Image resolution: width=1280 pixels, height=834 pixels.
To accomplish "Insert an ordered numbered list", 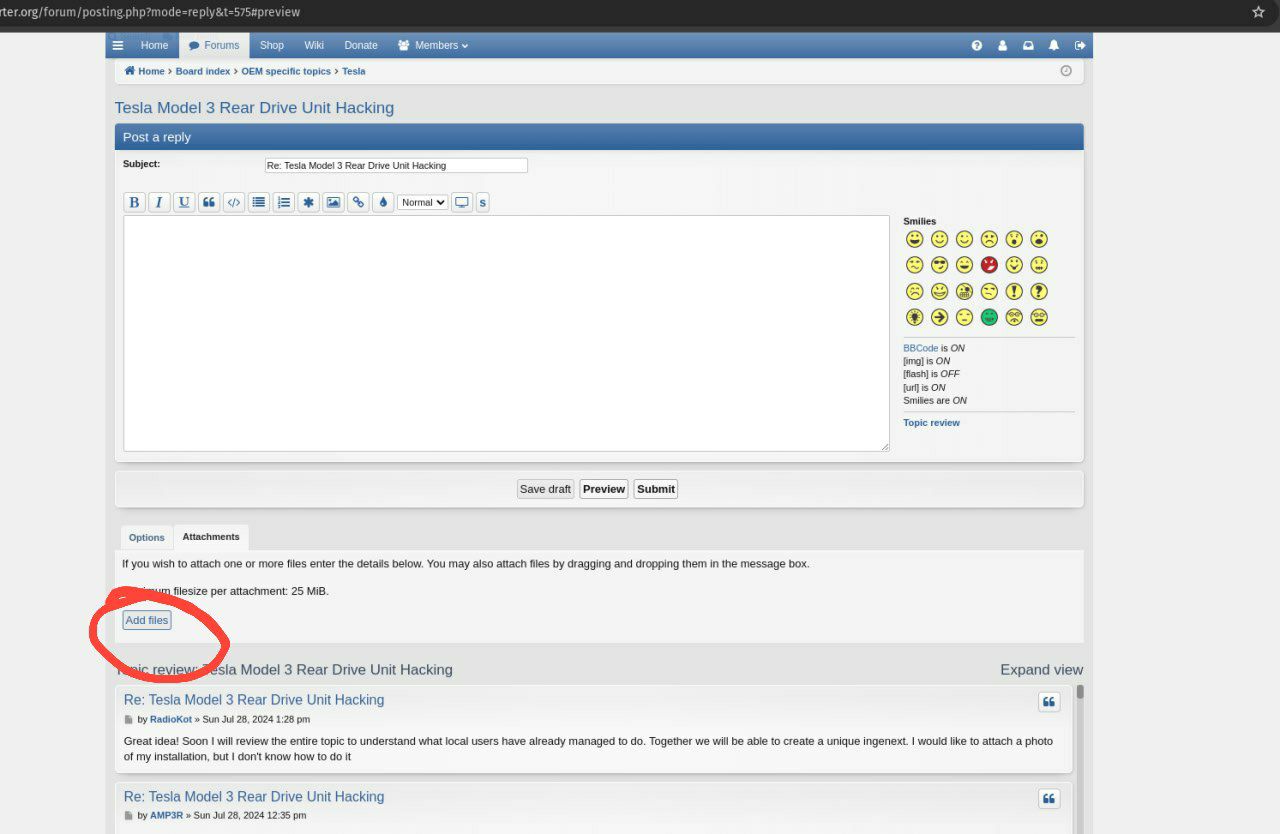I will [284, 202].
